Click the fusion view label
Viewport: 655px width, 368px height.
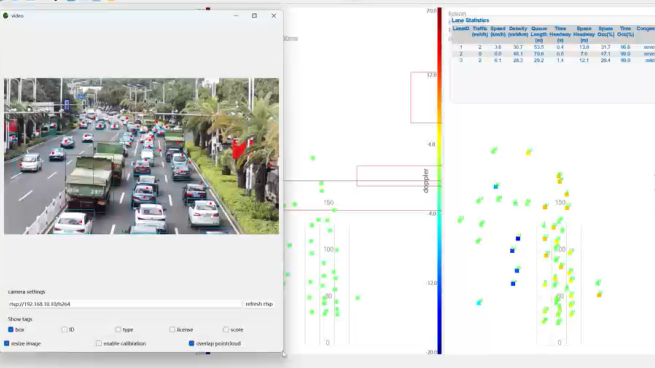(x=457, y=14)
